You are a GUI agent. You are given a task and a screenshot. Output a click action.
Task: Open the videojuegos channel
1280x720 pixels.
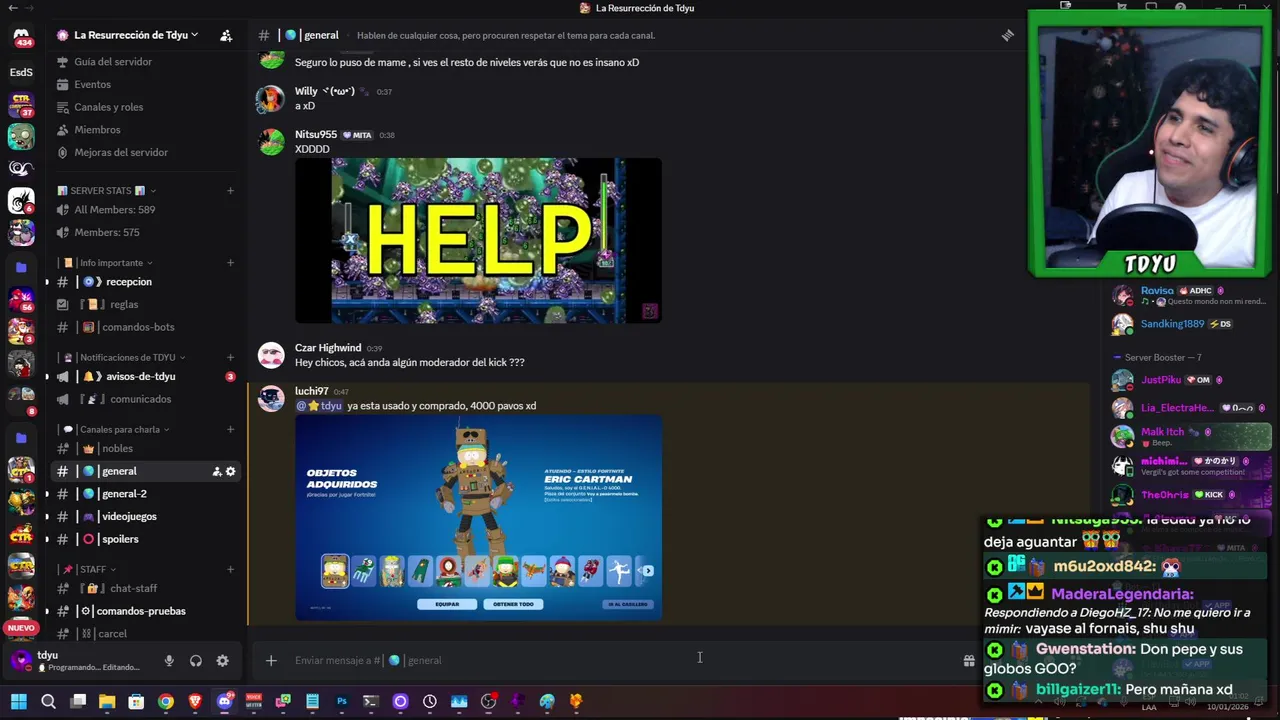[x=146, y=516]
